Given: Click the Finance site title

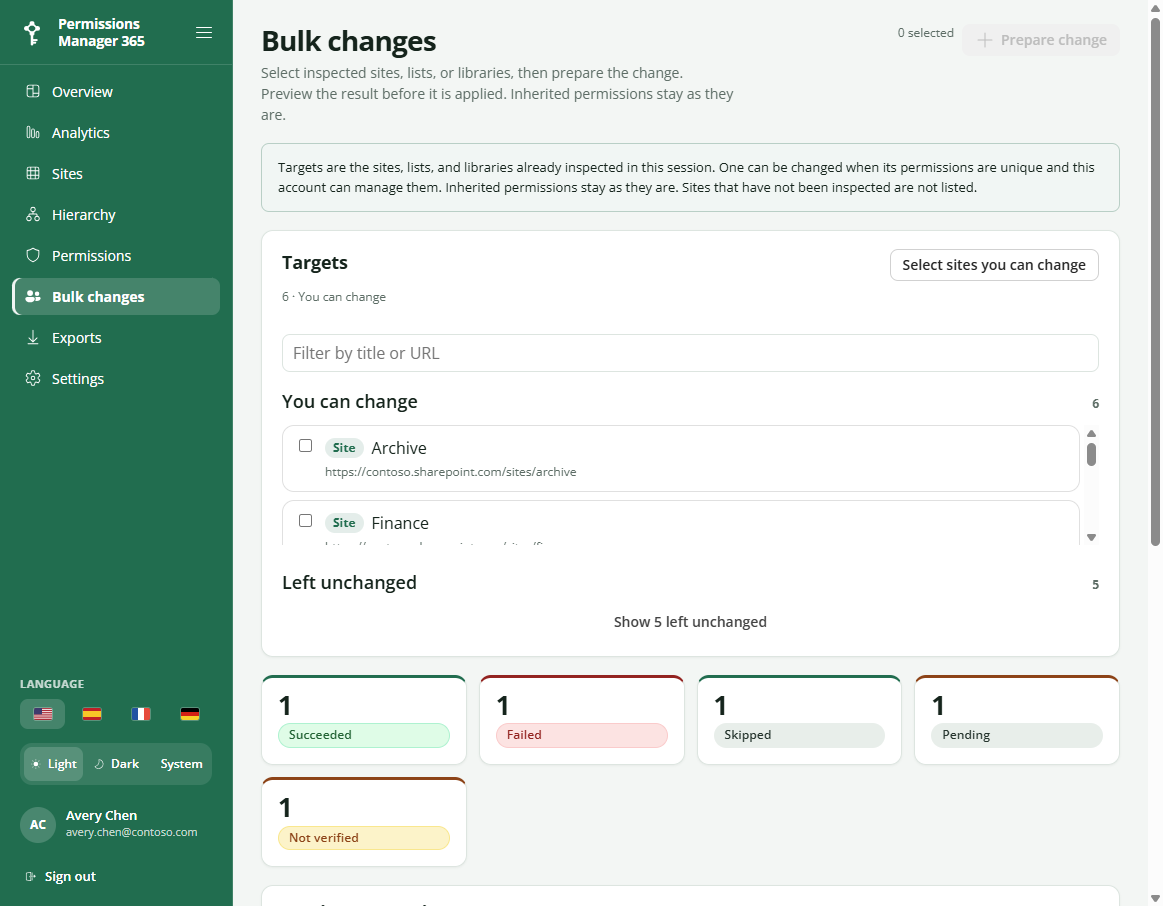Looking at the screenshot, I should [x=400, y=523].
